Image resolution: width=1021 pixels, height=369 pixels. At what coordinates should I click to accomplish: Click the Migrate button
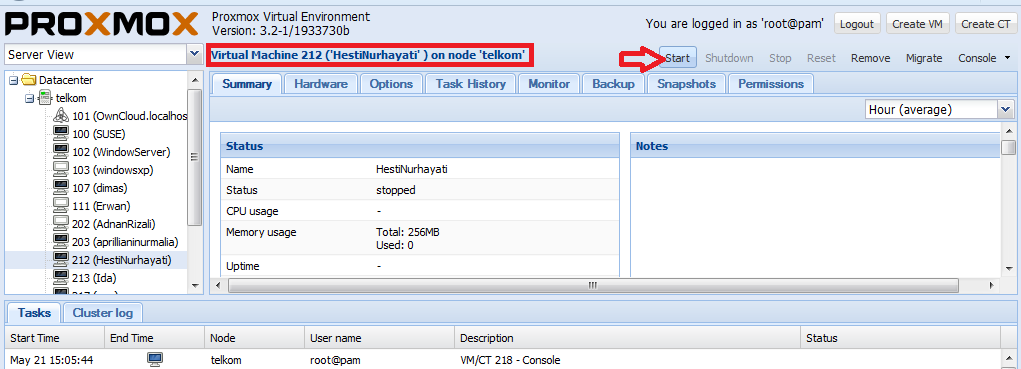[924, 58]
